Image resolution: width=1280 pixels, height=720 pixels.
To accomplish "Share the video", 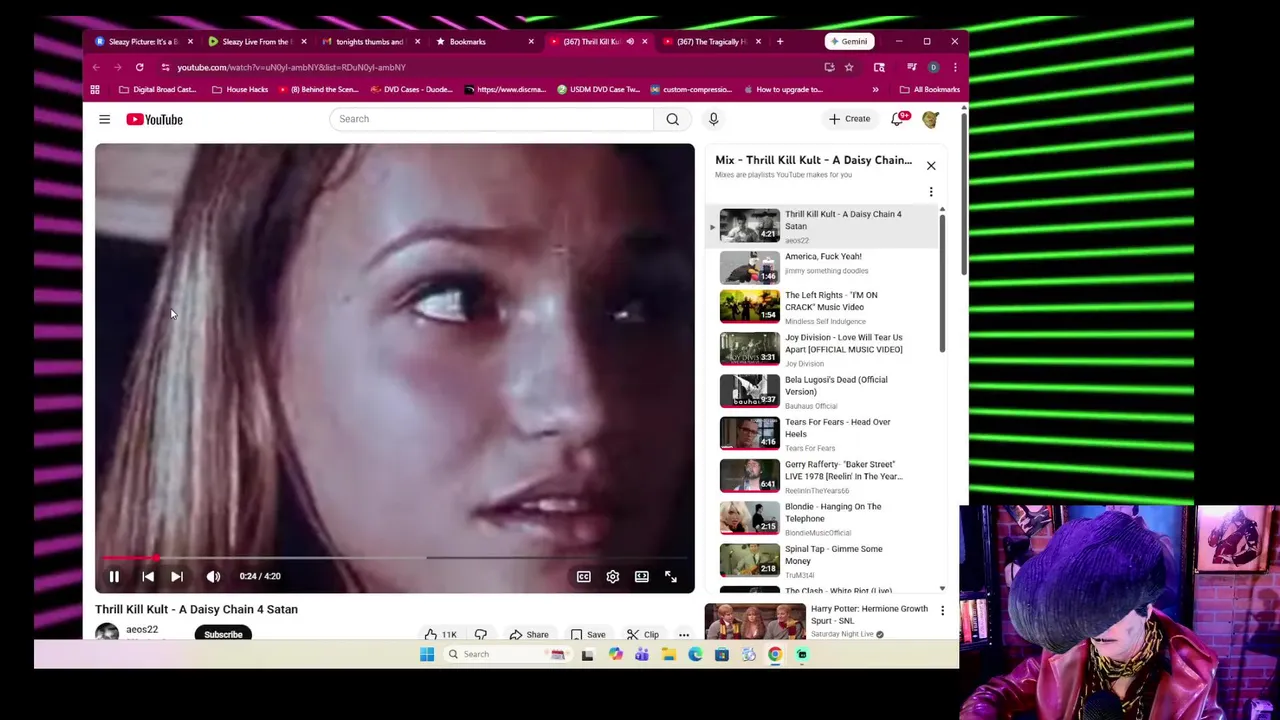I will pyautogui.click(x=529, y=634).
